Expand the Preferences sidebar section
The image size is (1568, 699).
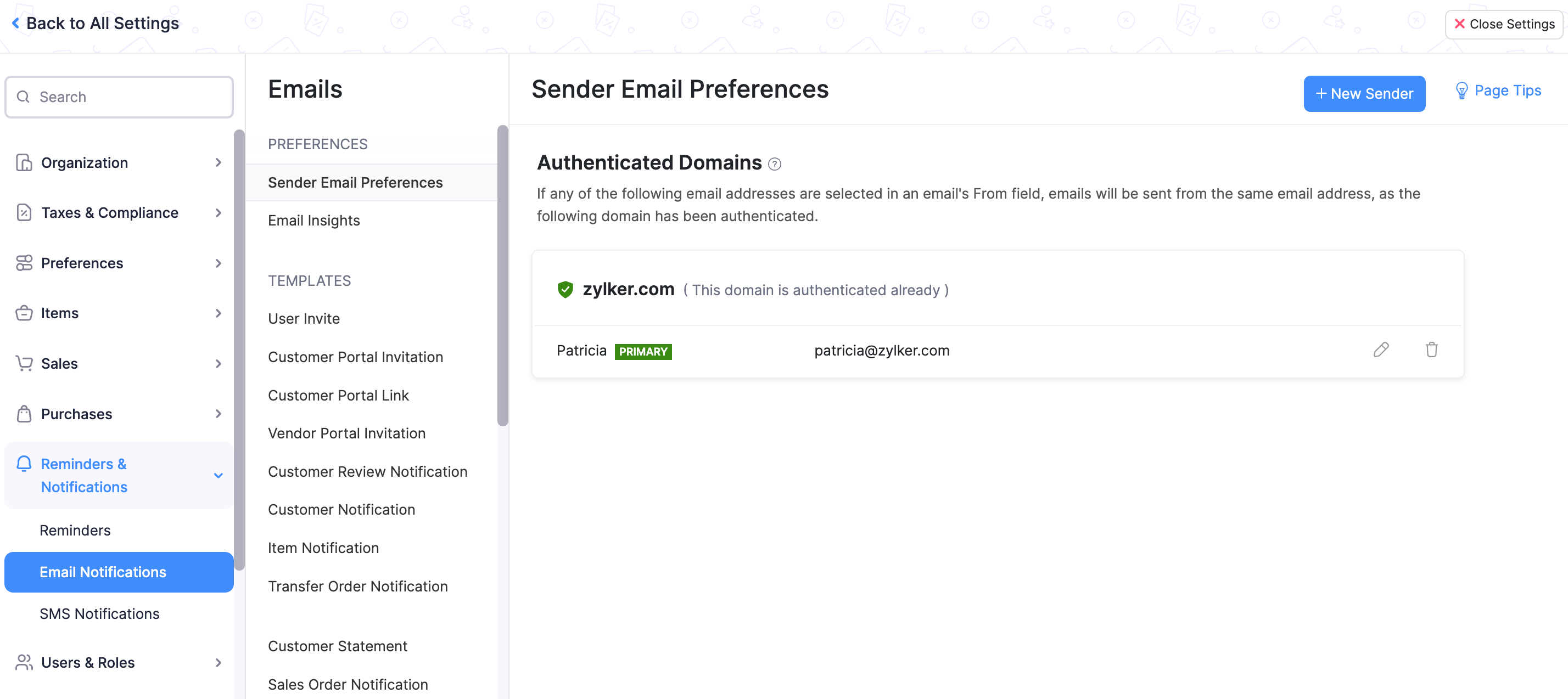pos(218,263)
